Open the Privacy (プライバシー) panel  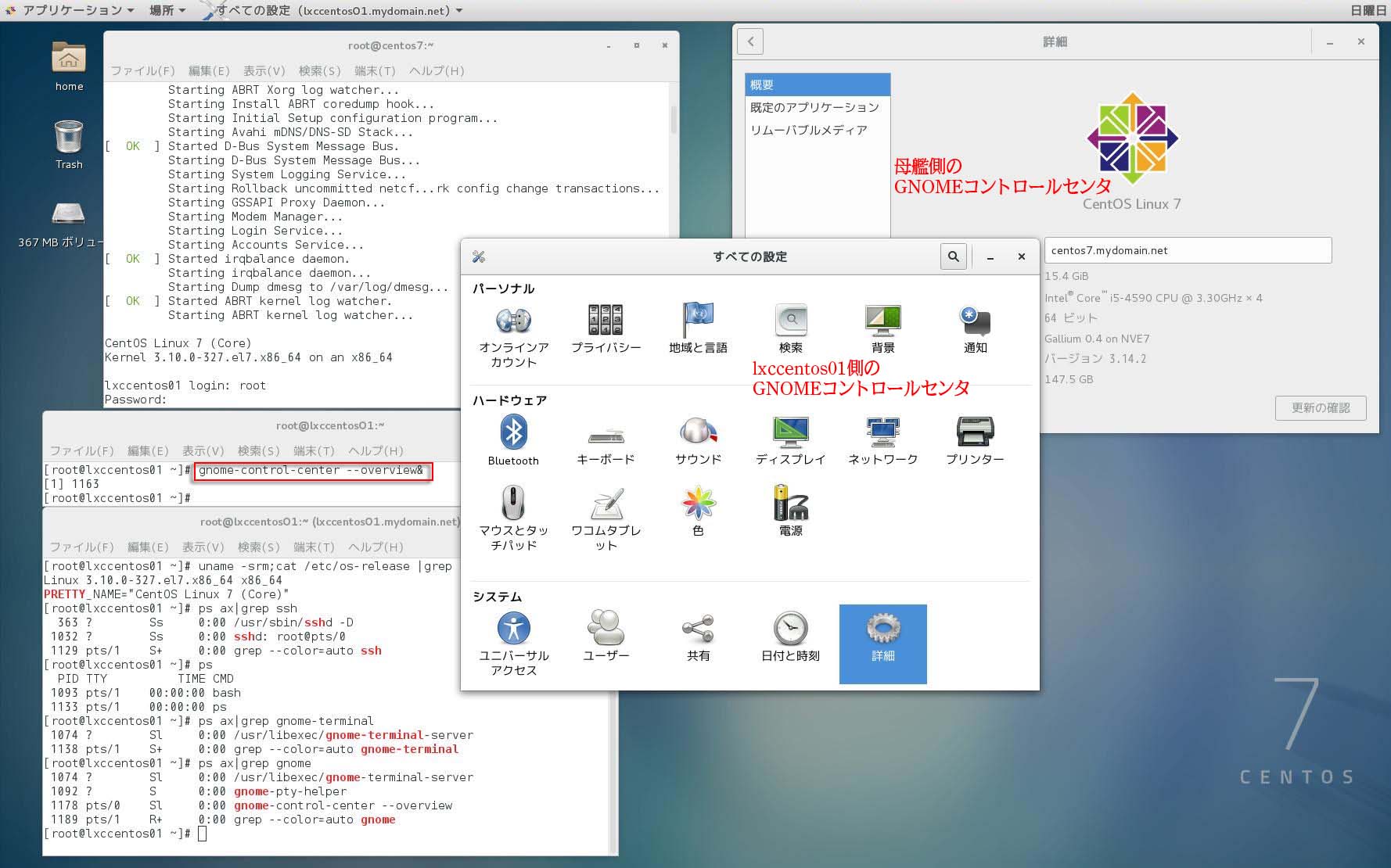[606, 329]
